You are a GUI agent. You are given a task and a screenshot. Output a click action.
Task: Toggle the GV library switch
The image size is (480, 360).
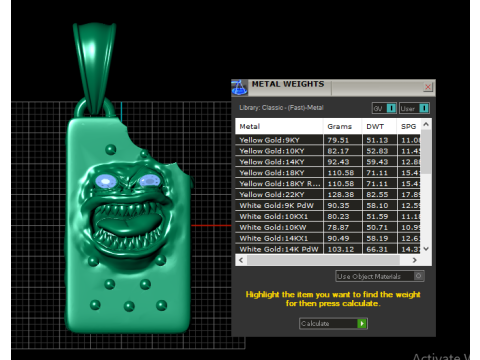click(384, 108)
